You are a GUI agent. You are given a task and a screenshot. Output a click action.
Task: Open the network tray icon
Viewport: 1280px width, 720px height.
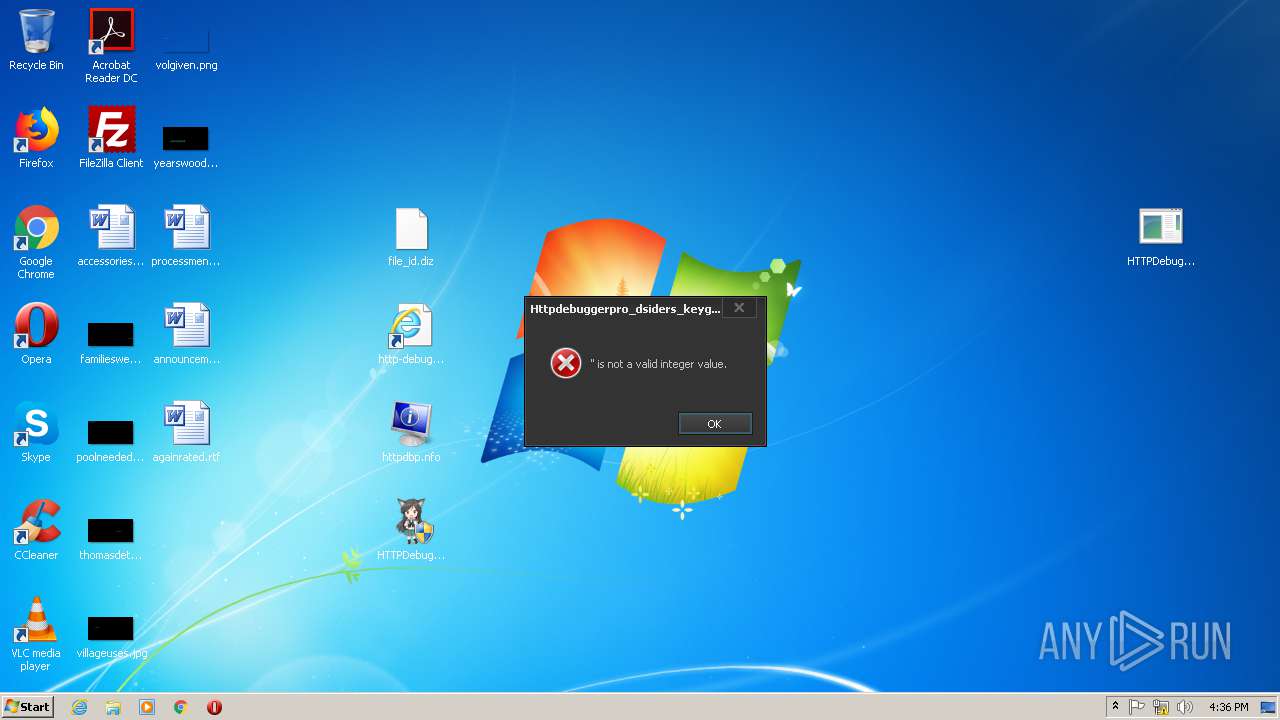[1161, 707]
